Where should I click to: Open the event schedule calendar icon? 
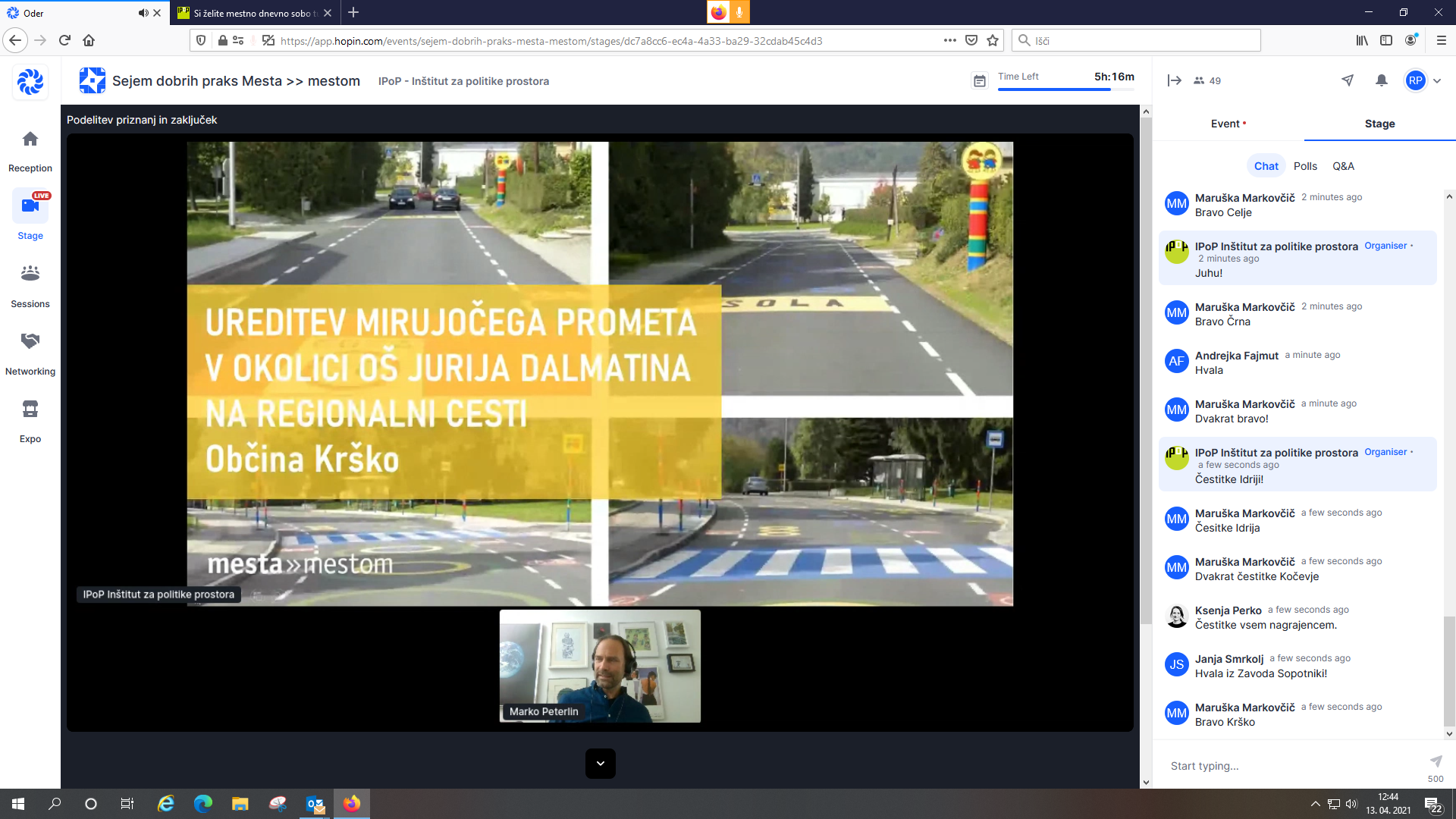pyautogui.click(x=980, y=81)
